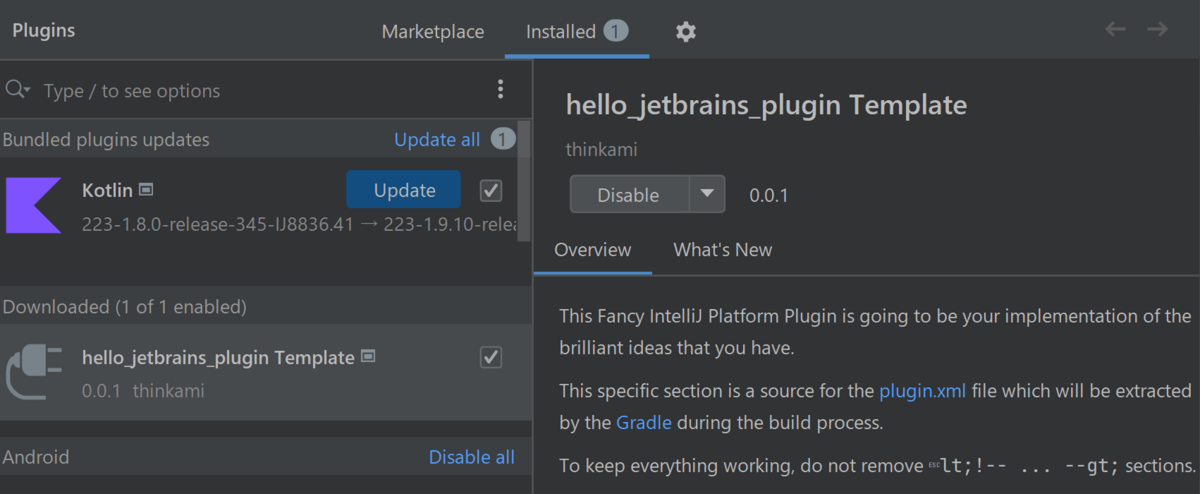
Task: Click the search magnifier options icon
Action: point(18,90)
